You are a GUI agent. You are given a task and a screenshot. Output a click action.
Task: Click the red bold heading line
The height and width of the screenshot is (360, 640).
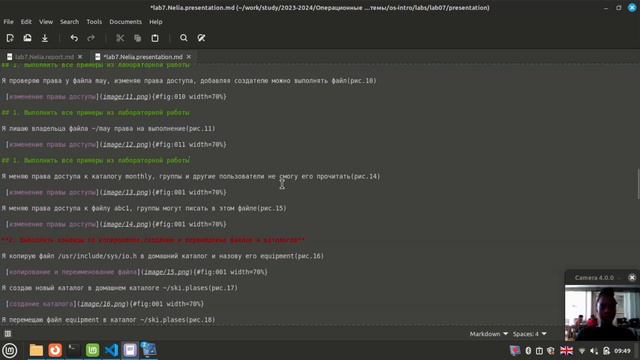pyautogui.click(x=153, y=240)
